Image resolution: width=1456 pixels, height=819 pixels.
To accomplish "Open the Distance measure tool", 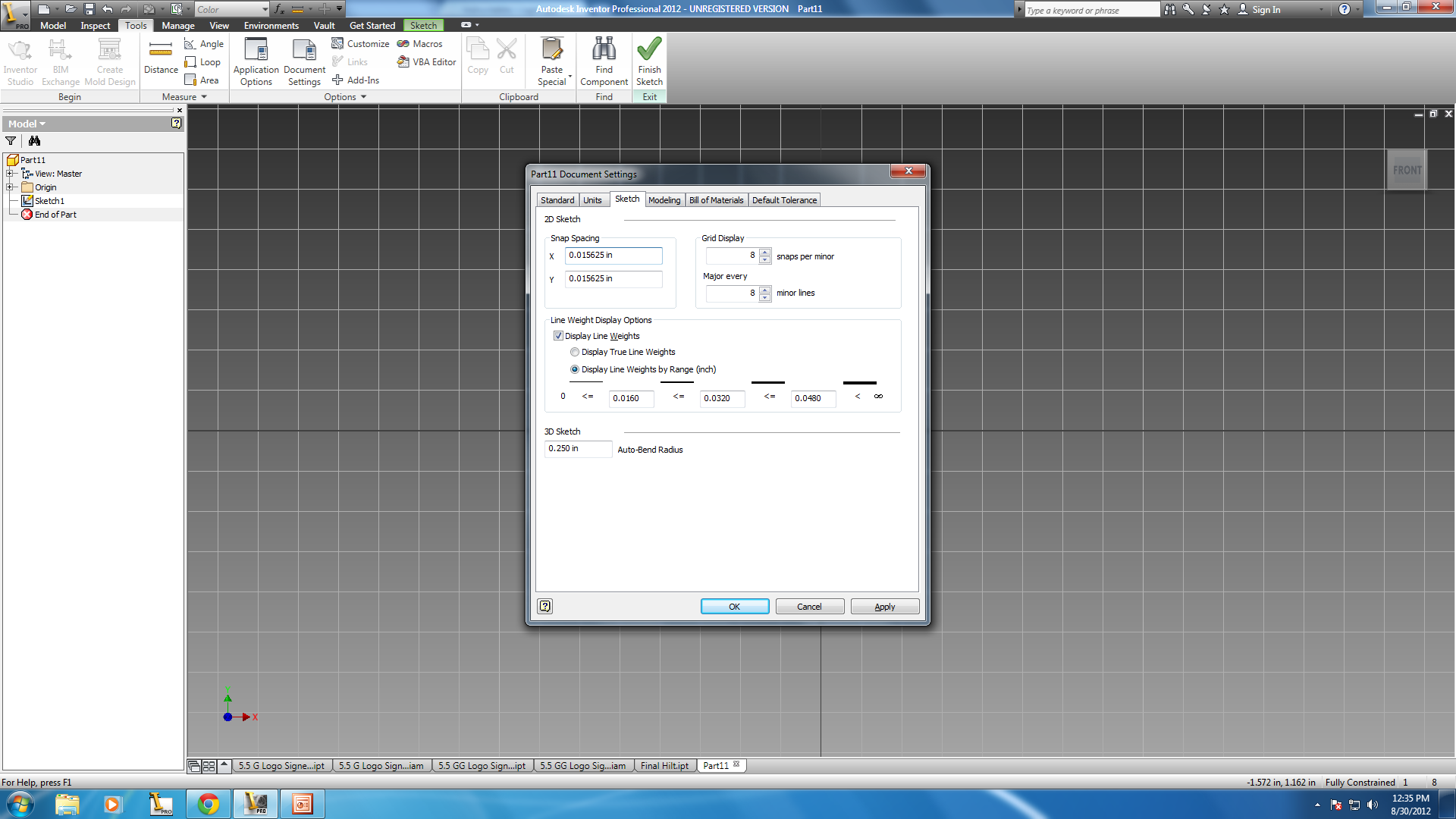I will pos(161,58).
